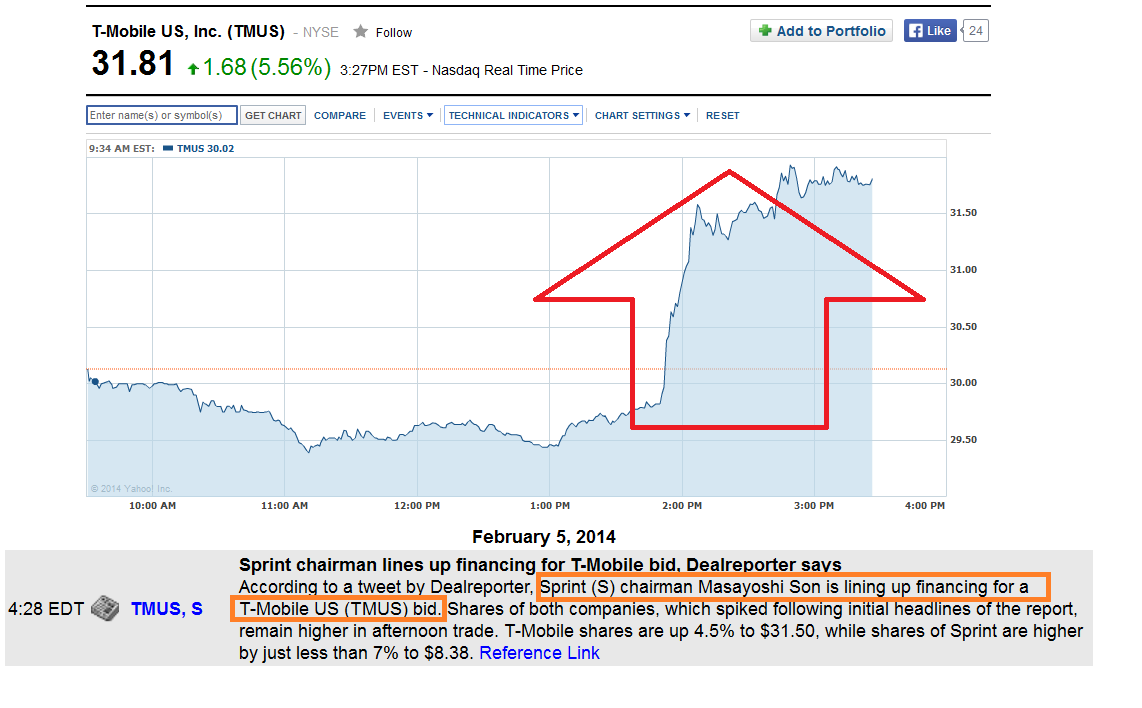Click the 31.81 stock price
1142x708 pixels.
point(133,63)
